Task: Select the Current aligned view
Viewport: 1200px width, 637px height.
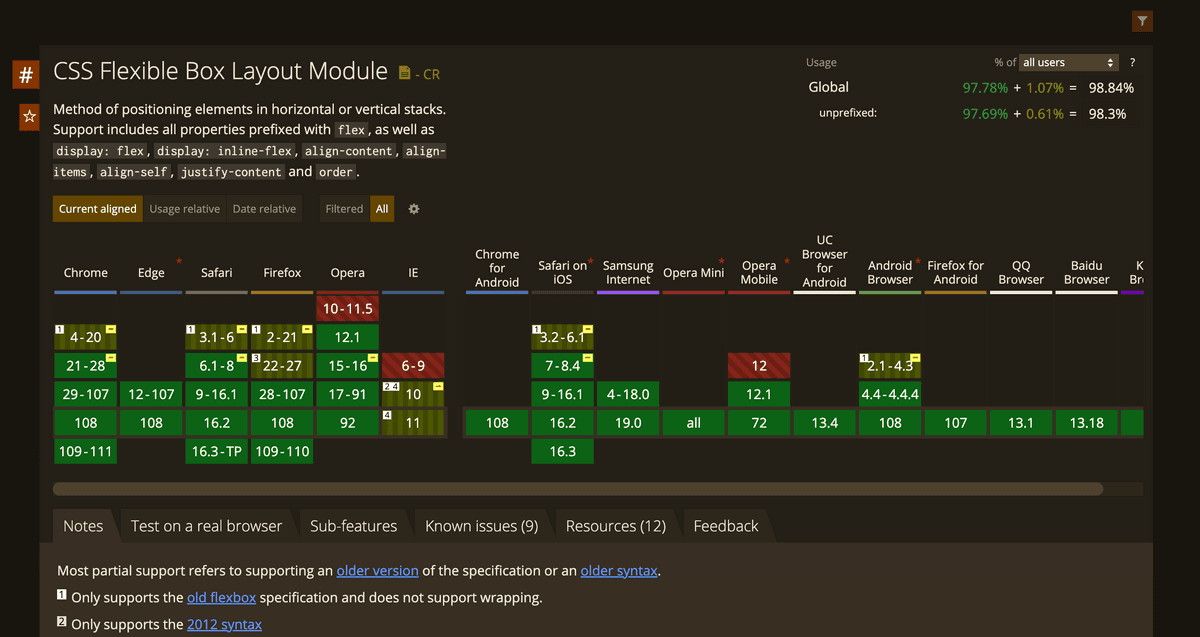Action: point(98,209)
